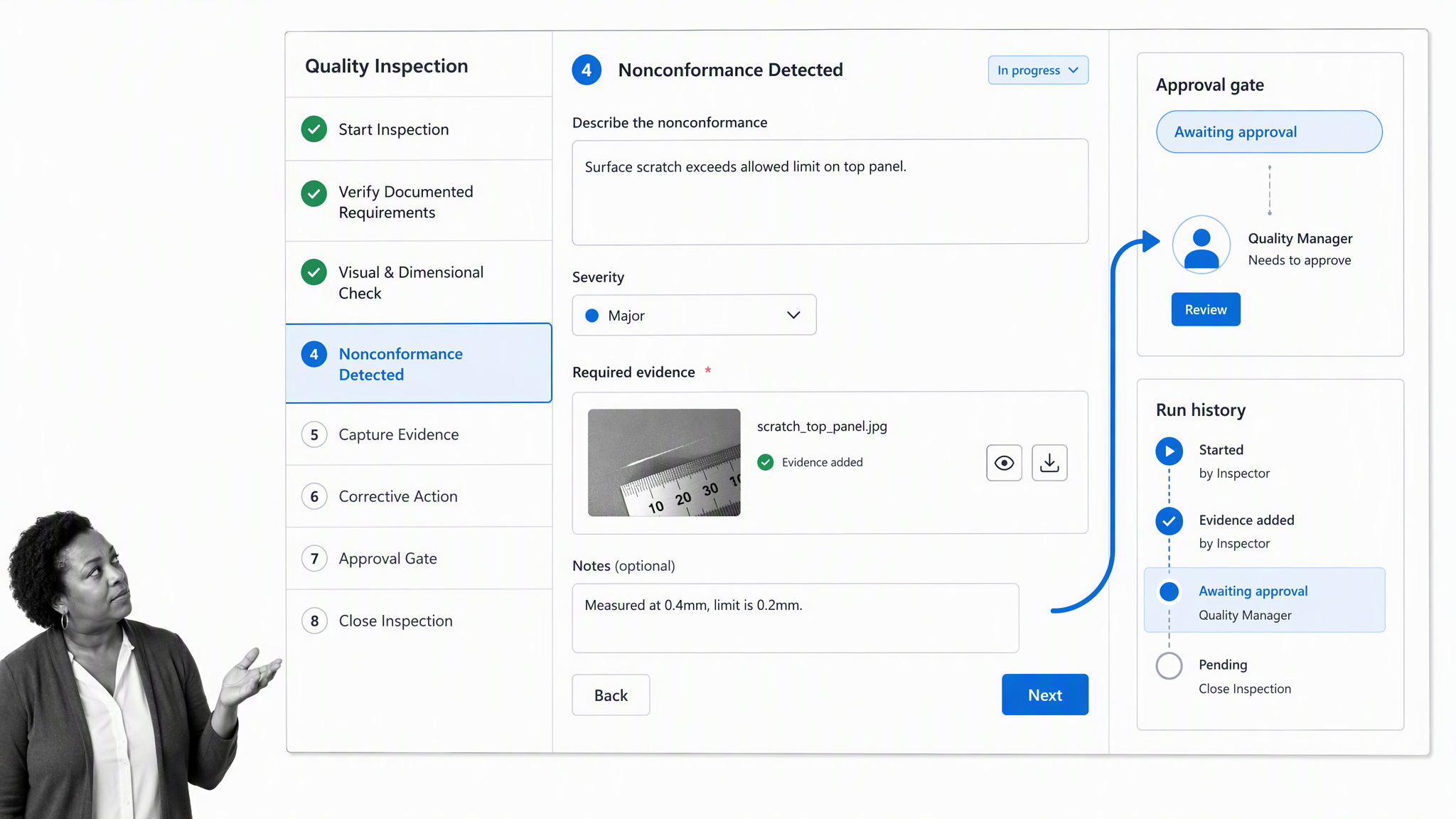The image size is (1456, 819).
Task: Click green check of Verify Documented Requirements
Action: [x=314, y=193]
